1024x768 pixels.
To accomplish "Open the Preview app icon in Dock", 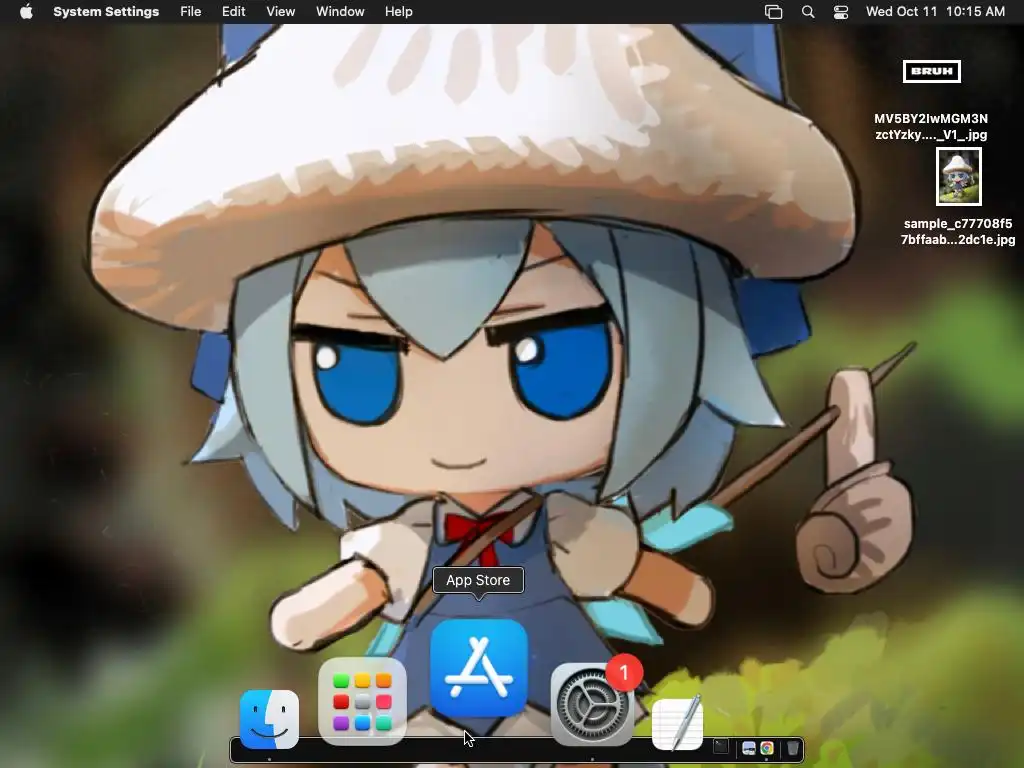I will (x=748, y=748).
